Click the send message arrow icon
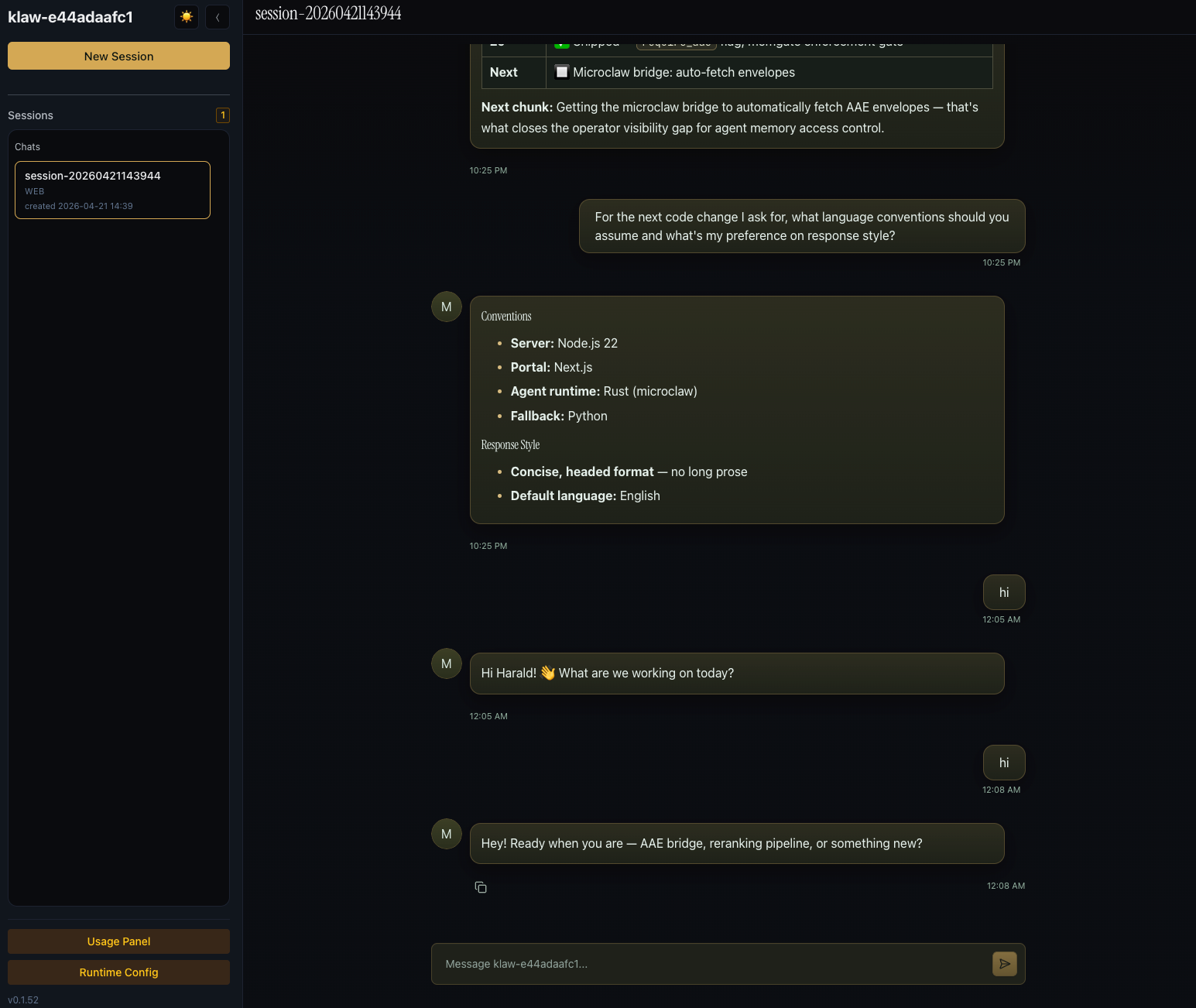 tap(1004, 964)
